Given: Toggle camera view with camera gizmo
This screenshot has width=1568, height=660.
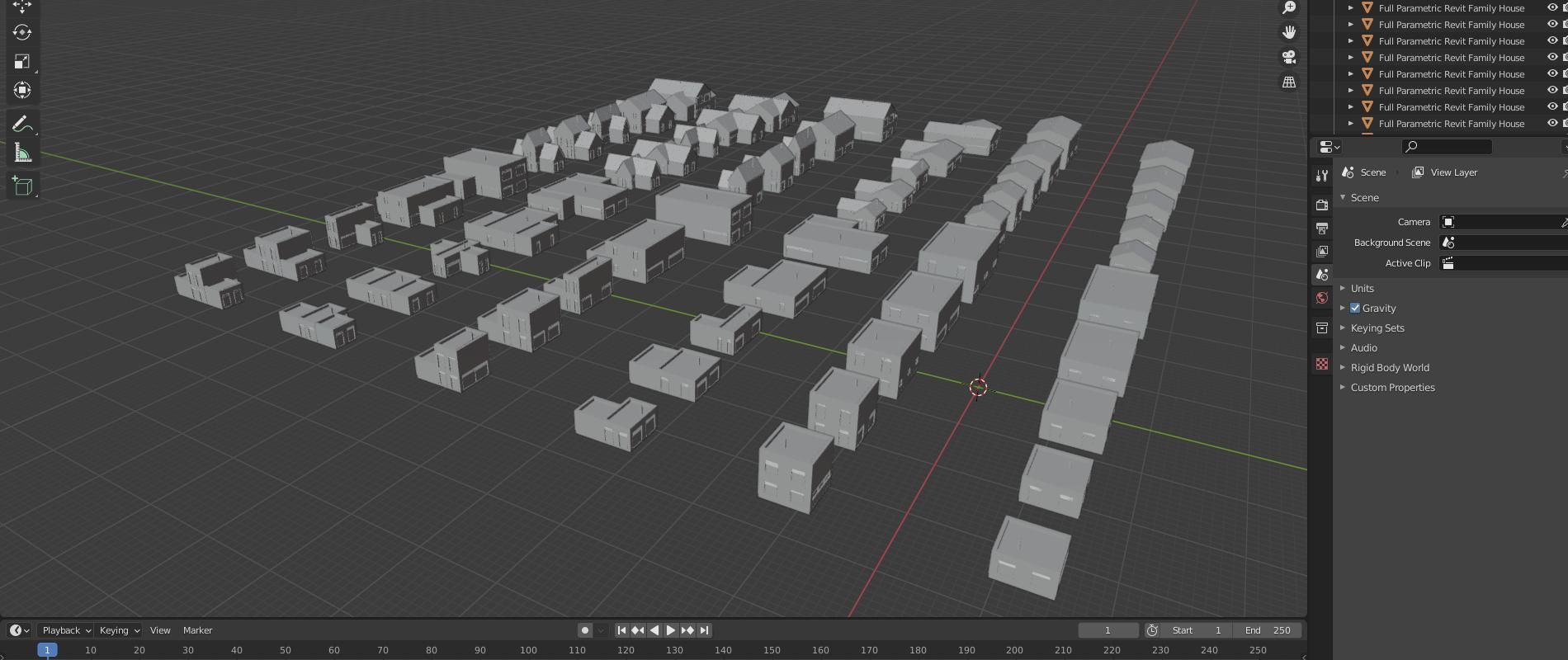Looking at the screenshot, I should pos(1288,57).
